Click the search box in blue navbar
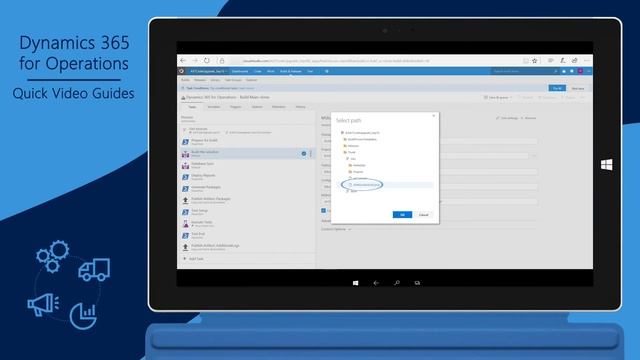The image size is (640, 360). tap(522, 71)
